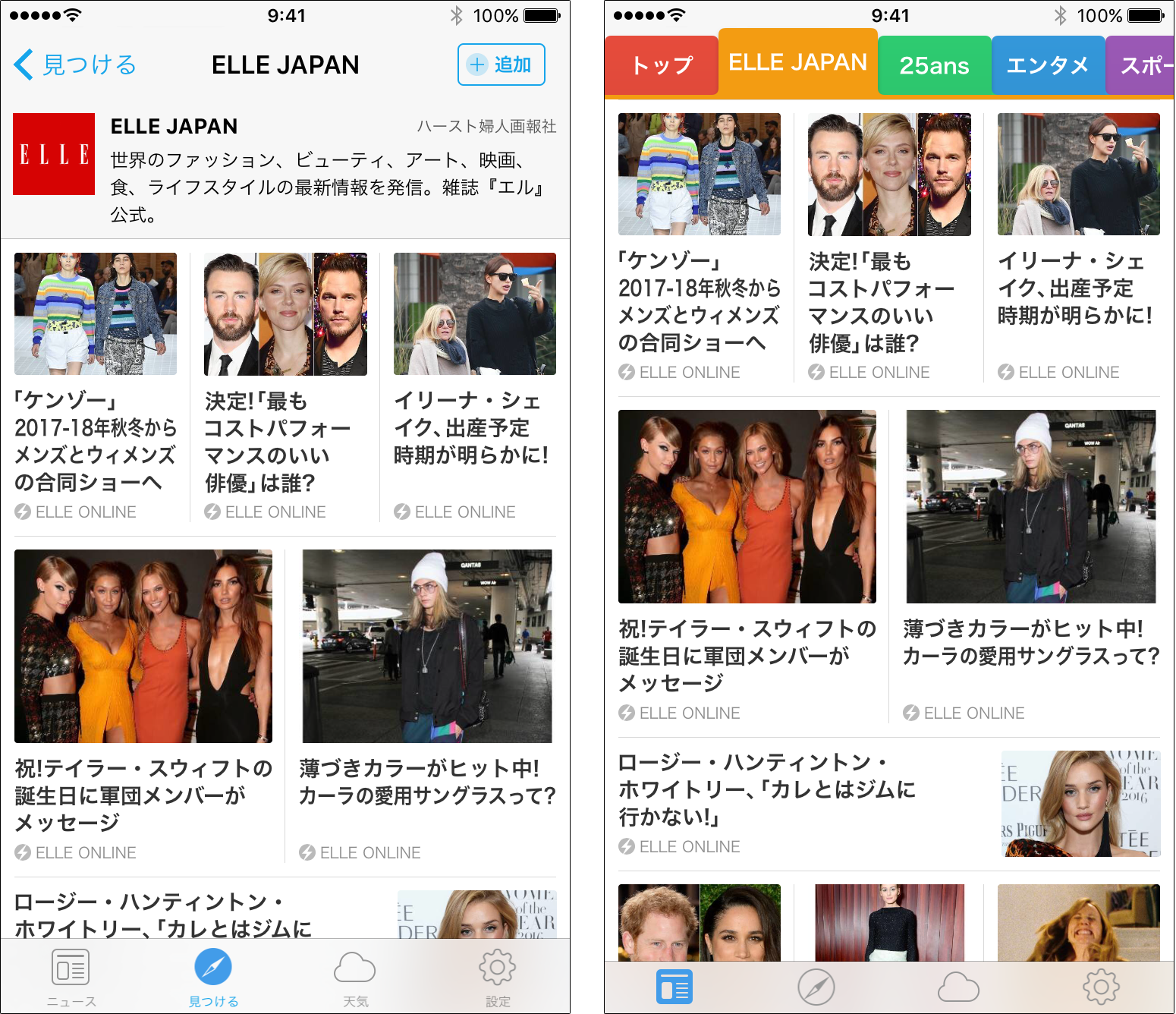Read イリーナ・シェイク、出産予定 headline in left phone
Image resolution: width=1176 pixels, height=1014 pixels.
(471, 427)
